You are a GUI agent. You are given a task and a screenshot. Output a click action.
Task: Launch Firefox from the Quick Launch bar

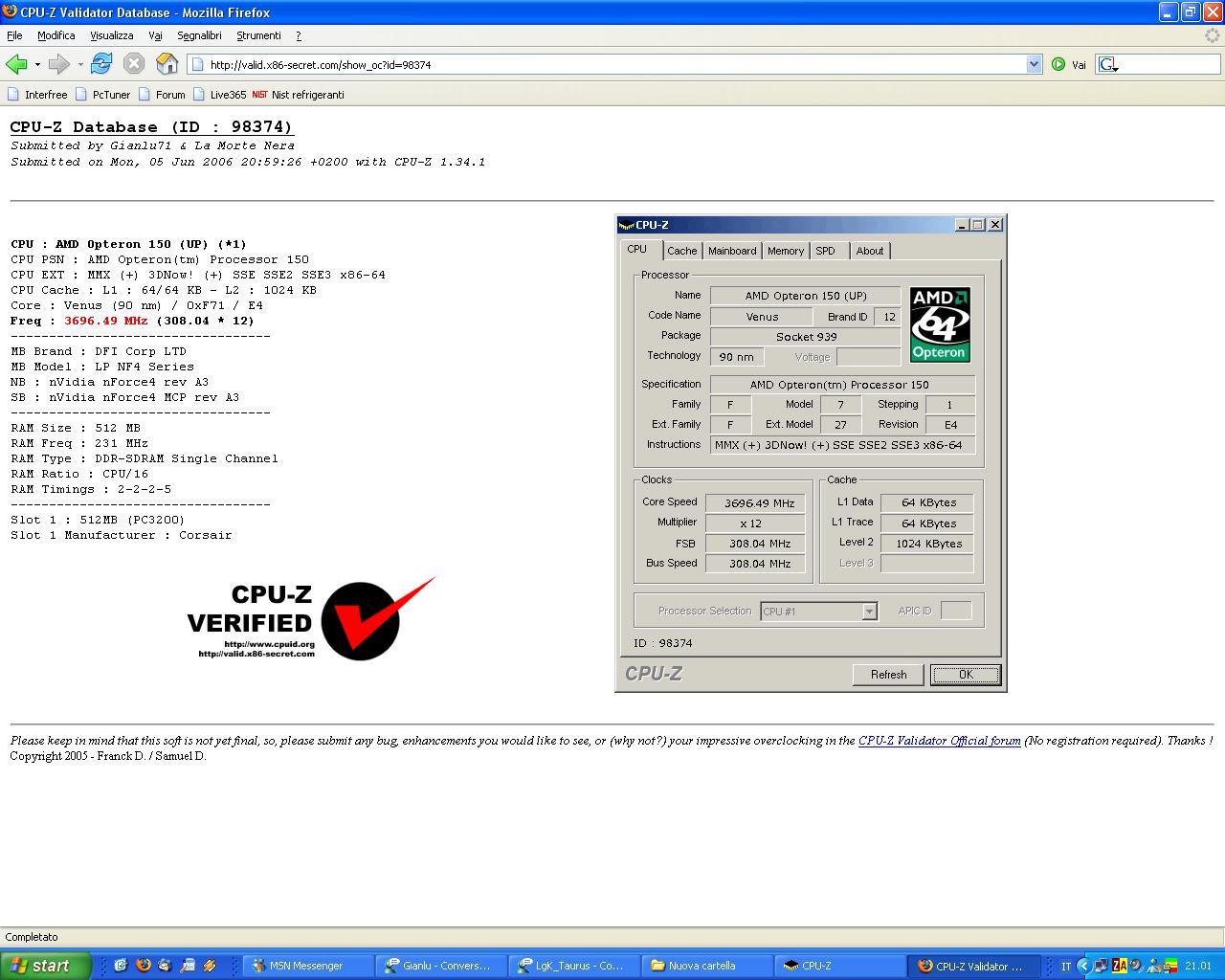coord(143,966)
